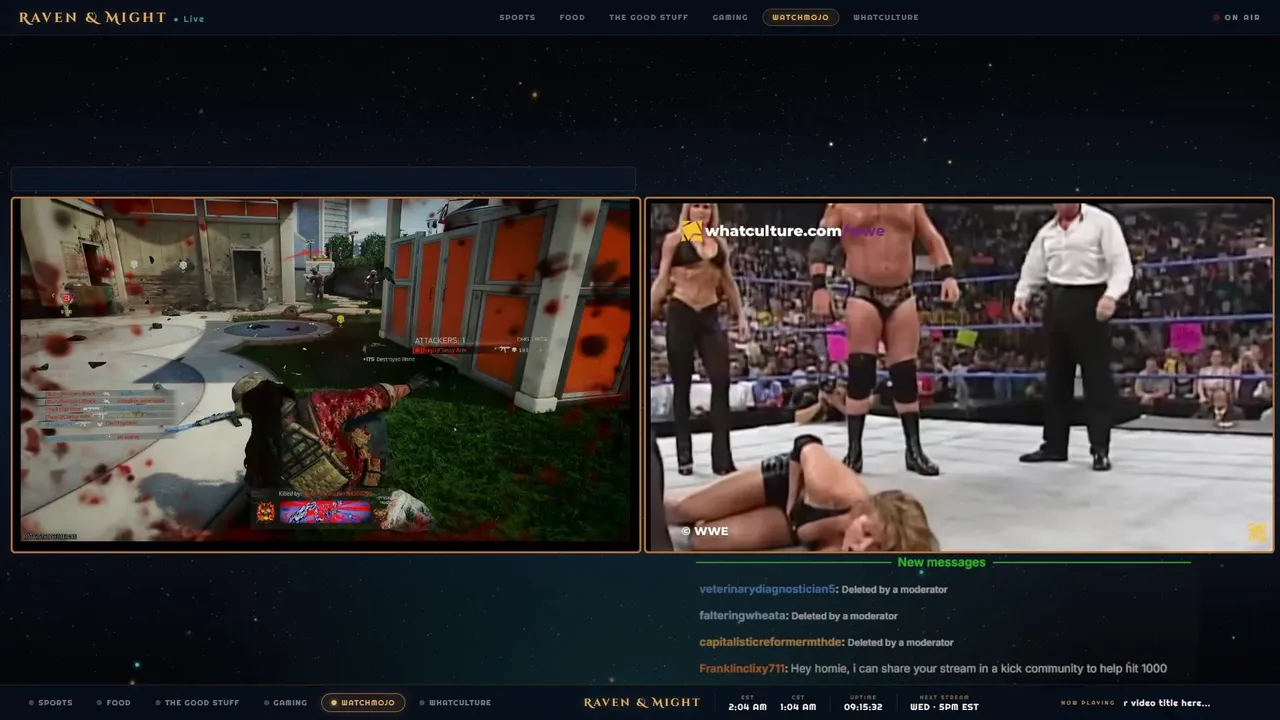
Task: Click the left gameplay video panel
Action: pos(326,374)
